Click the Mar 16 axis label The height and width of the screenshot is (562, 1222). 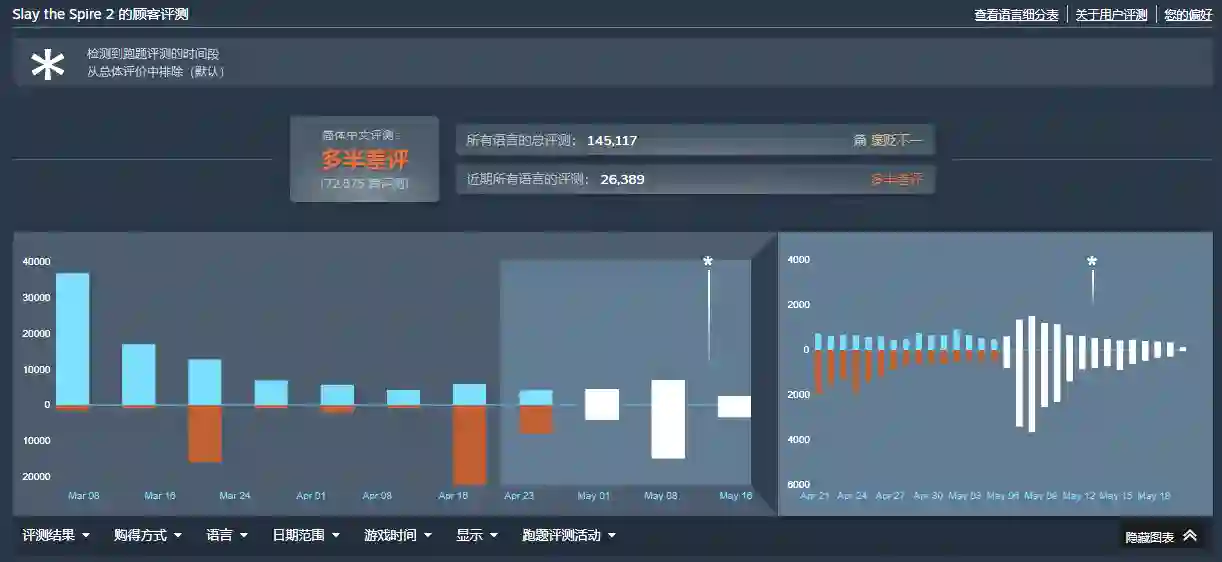(160, 496)
